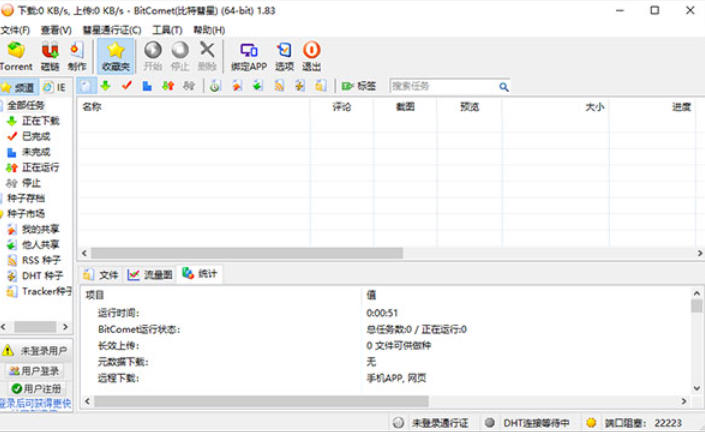Toggle the favorites (收藏夹) star button
Screen dimensions: 705x432
[x=116, y=55]
